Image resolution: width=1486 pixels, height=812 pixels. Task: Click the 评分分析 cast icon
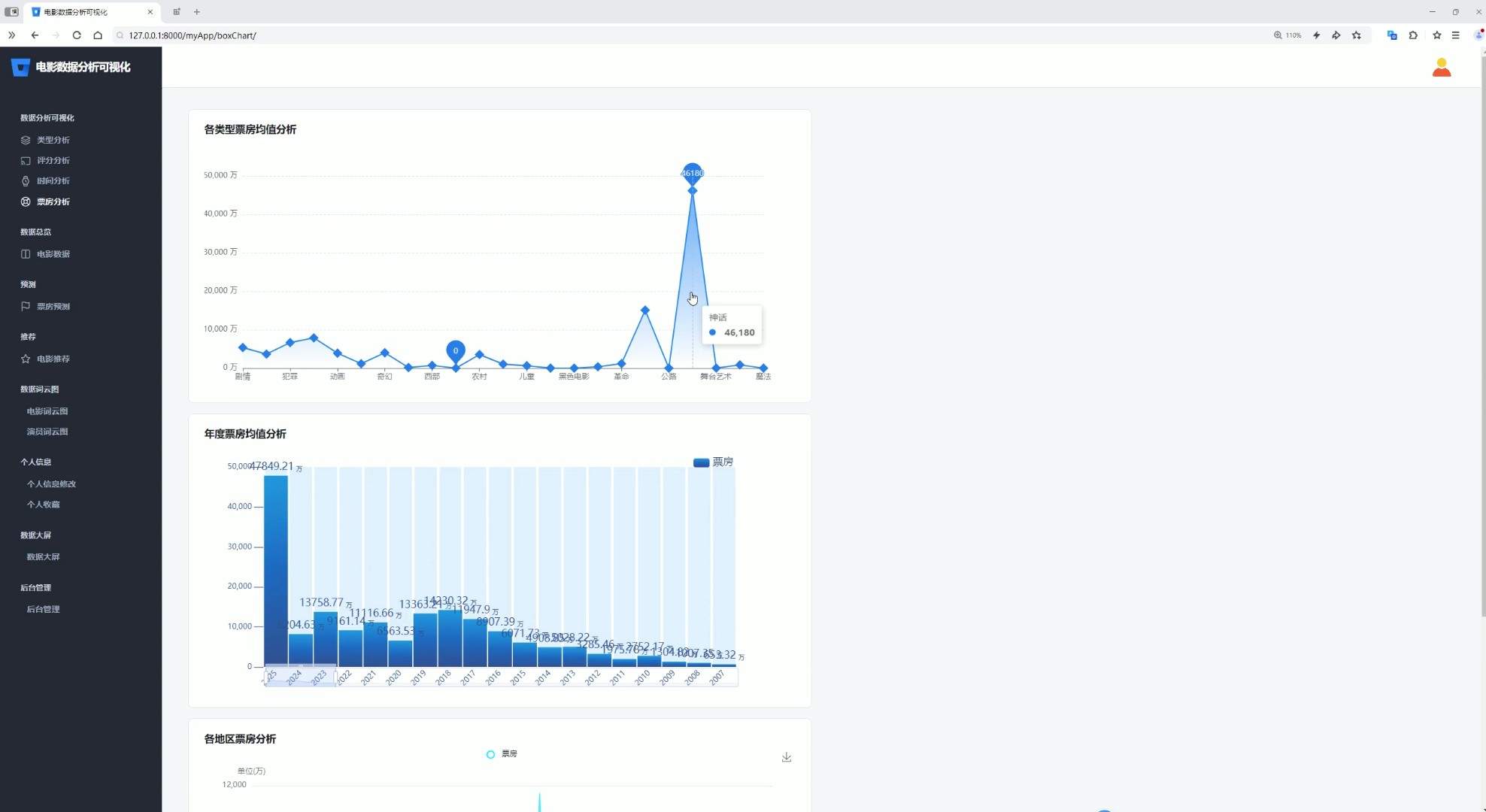click(26, 160)
